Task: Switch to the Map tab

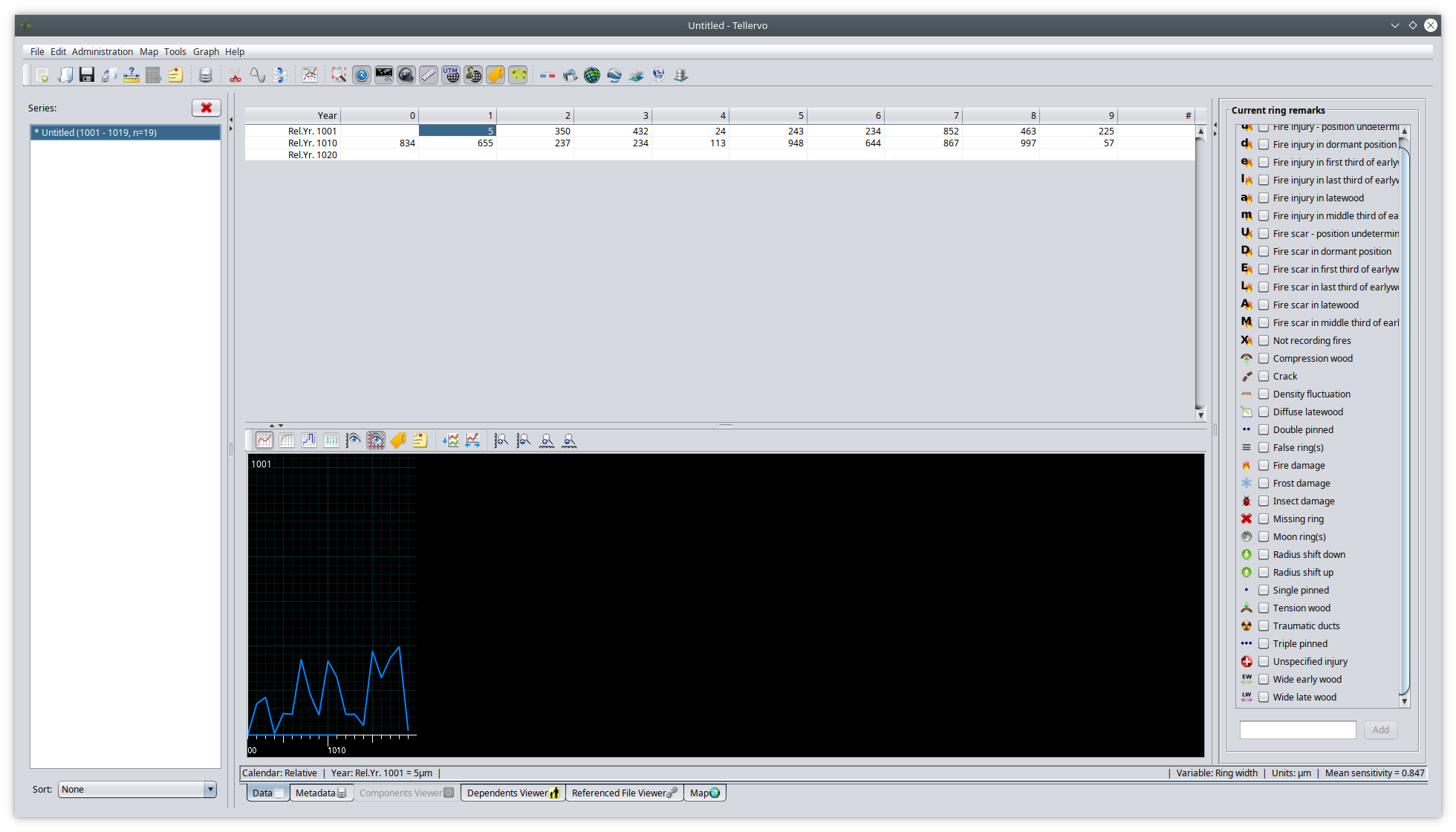Action: [704, 792]
